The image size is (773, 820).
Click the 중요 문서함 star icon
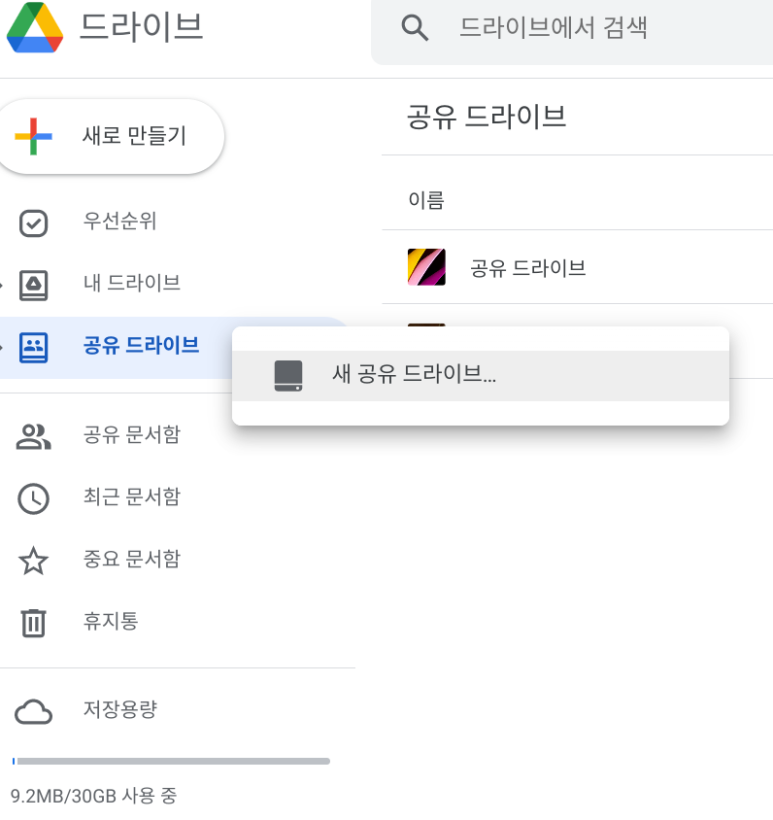33,561
